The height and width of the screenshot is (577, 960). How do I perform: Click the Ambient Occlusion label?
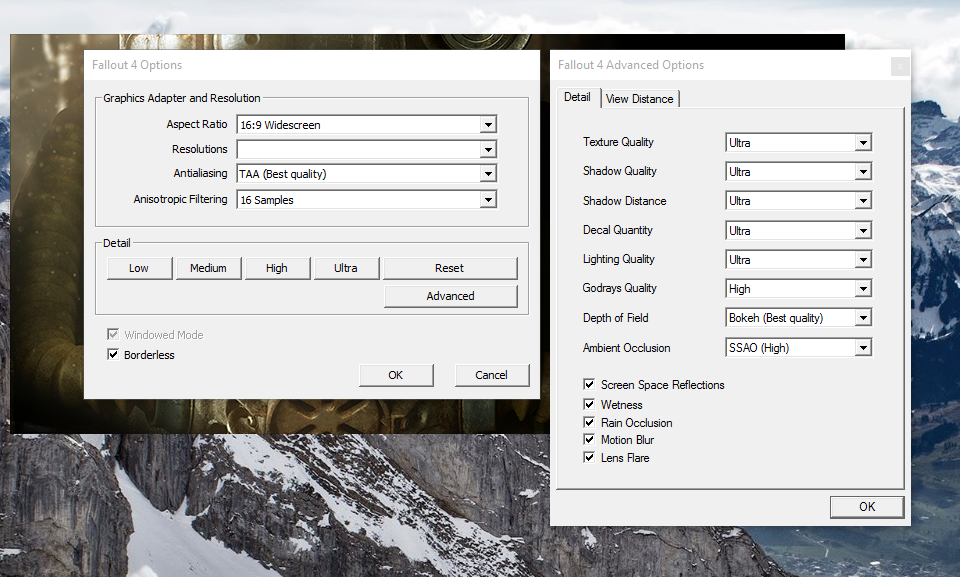coord(626,348)
